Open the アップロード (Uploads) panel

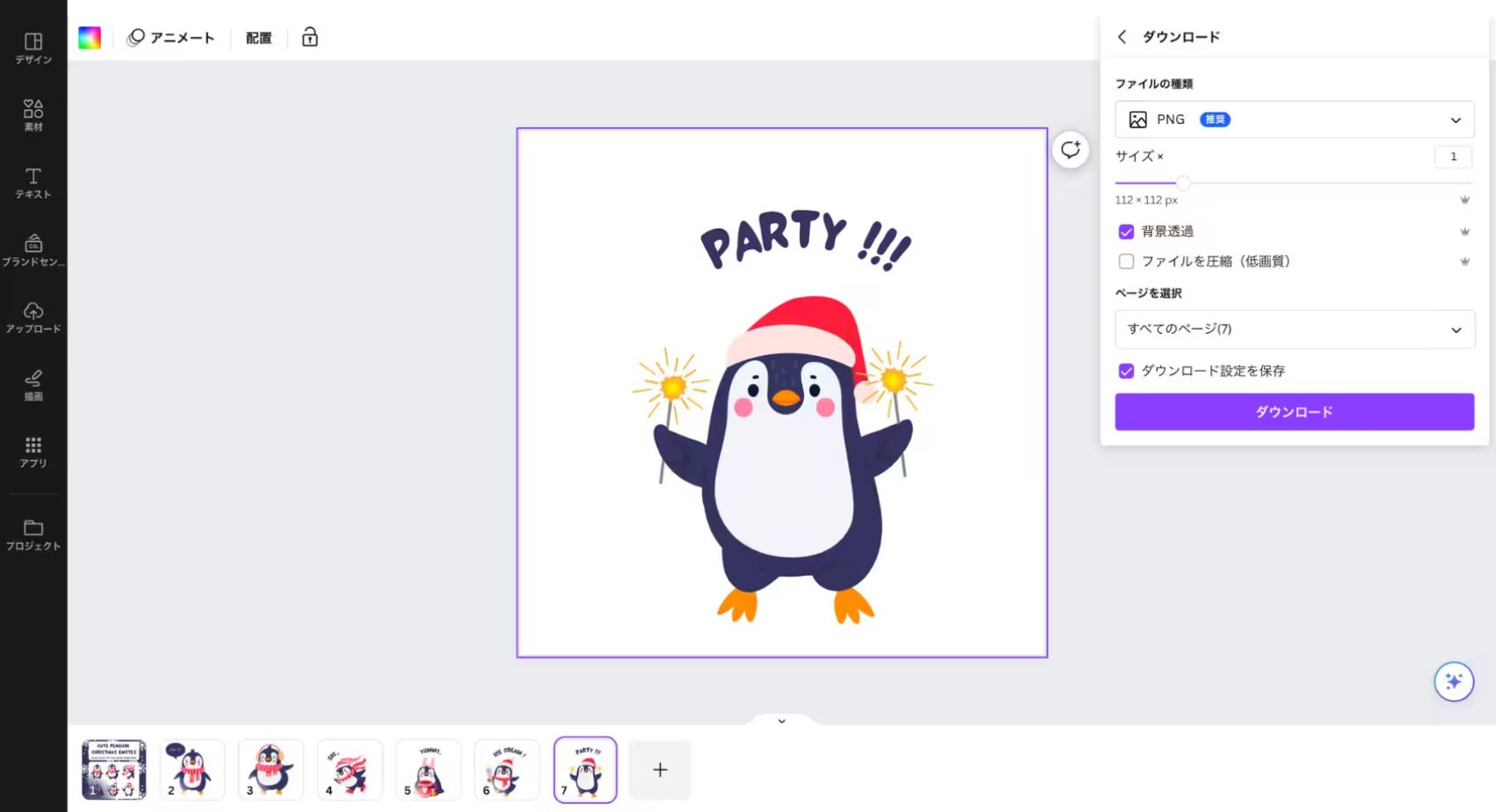point(33,317)
